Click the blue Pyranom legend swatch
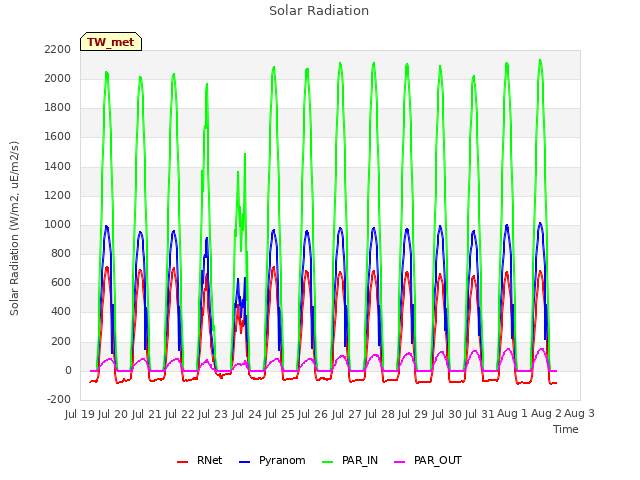Image resolution: width=640 pixels, height=480 pixels. (x=244, y=461)
